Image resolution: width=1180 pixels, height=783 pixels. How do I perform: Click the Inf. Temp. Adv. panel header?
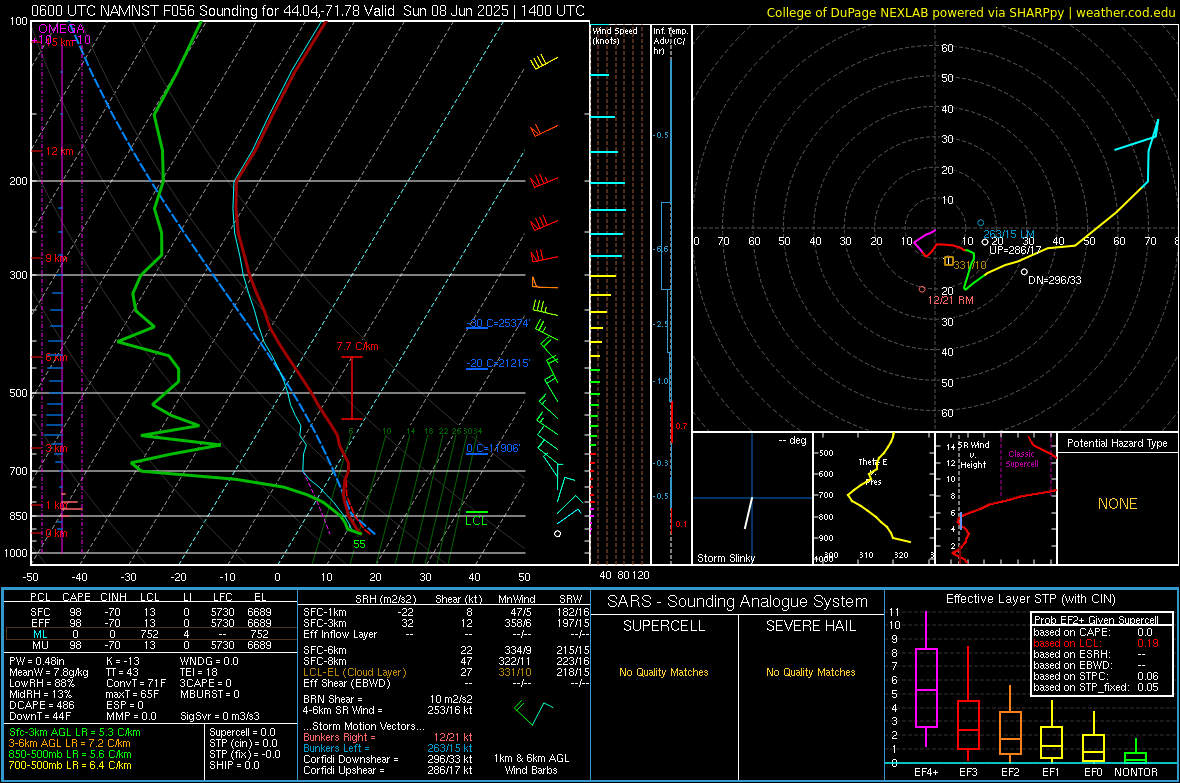point(669,41)
